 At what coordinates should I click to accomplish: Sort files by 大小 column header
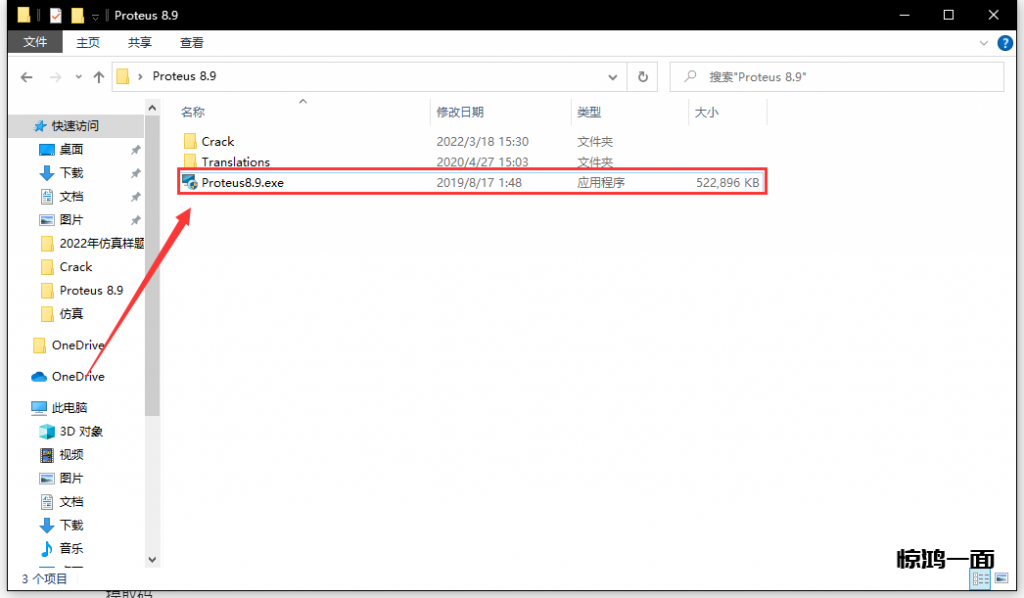click(x=706, y=112)
